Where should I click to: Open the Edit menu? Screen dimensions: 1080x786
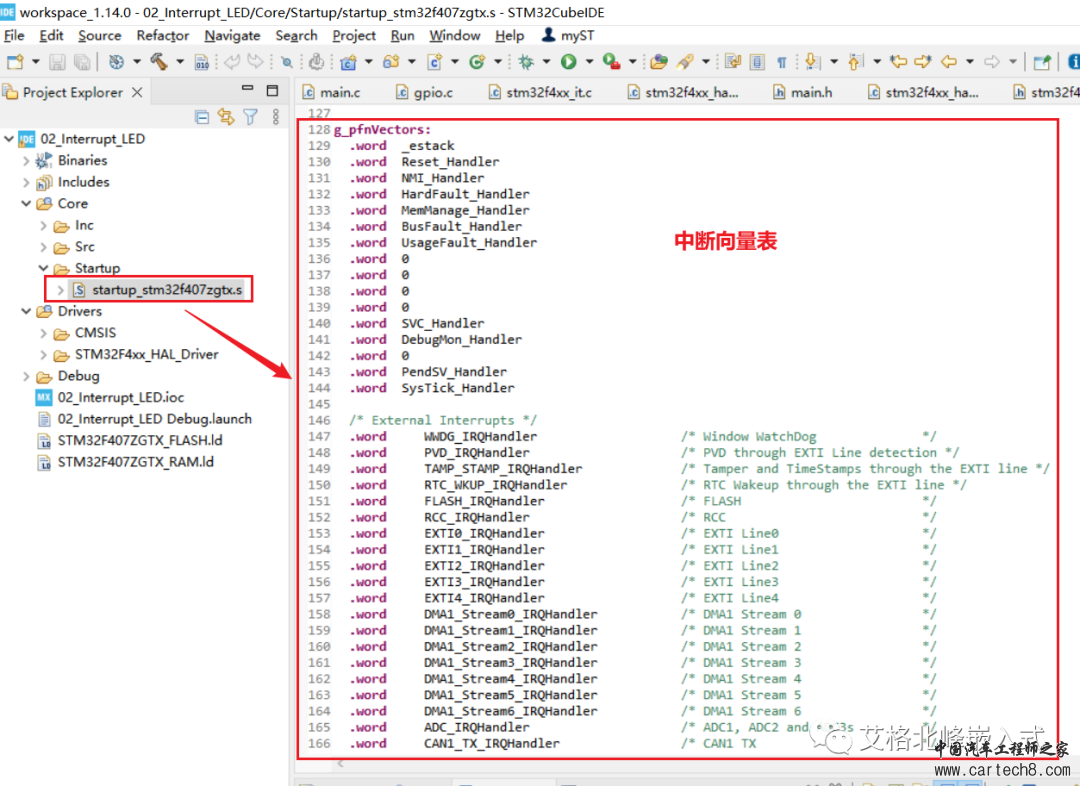[x=51, y=36]
